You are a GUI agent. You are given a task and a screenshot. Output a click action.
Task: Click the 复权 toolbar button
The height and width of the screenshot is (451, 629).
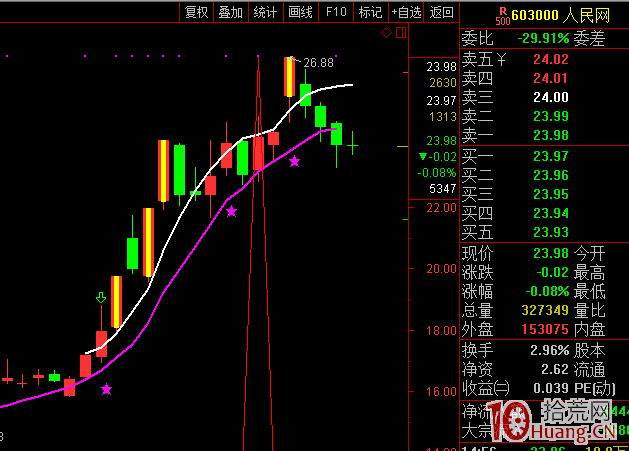coord(197,12)
